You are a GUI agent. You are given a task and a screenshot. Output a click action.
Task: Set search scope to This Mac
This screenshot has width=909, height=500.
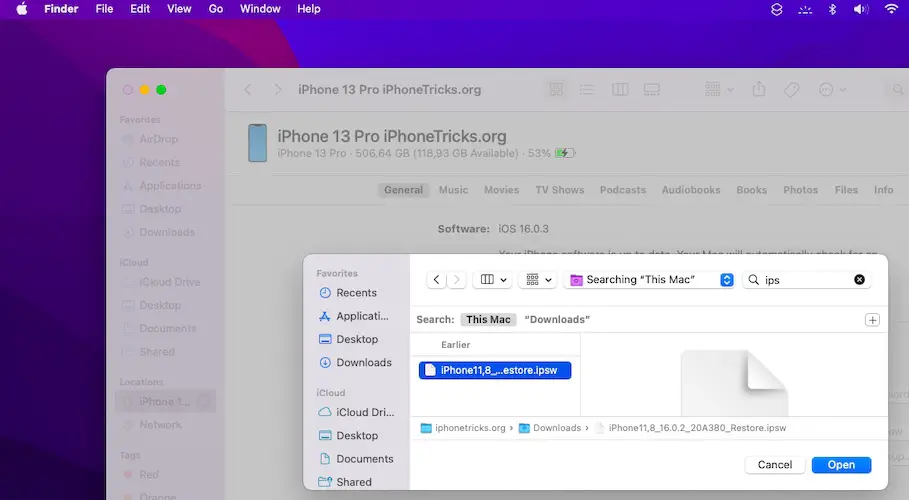click(x=489, y=320)
